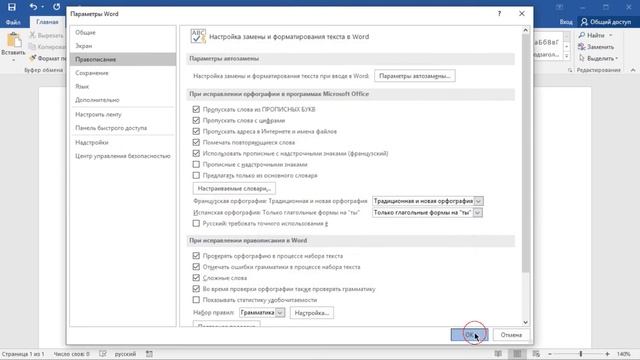The height and width of the screenshot is (360, 640).
Task: Expand the Find dropdown arrow in ribbon
Action: point(611,36)
